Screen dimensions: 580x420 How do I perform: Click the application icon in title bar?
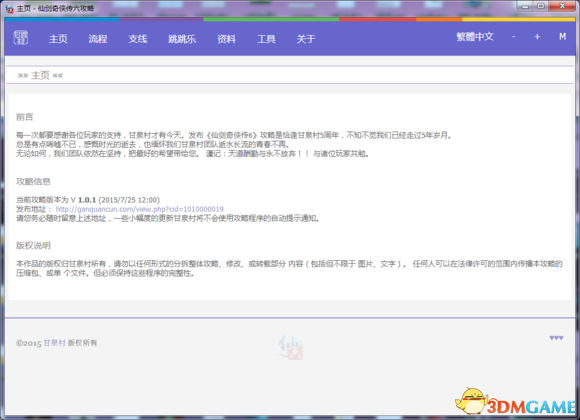(x=10, y=9)
